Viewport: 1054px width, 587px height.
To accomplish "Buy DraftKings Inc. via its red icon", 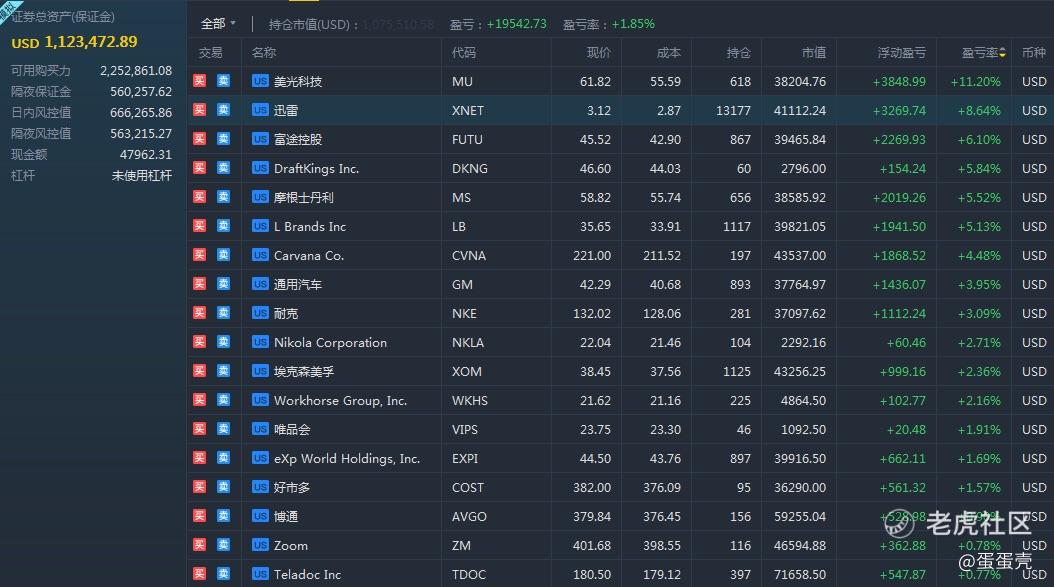I will (200, 167).
